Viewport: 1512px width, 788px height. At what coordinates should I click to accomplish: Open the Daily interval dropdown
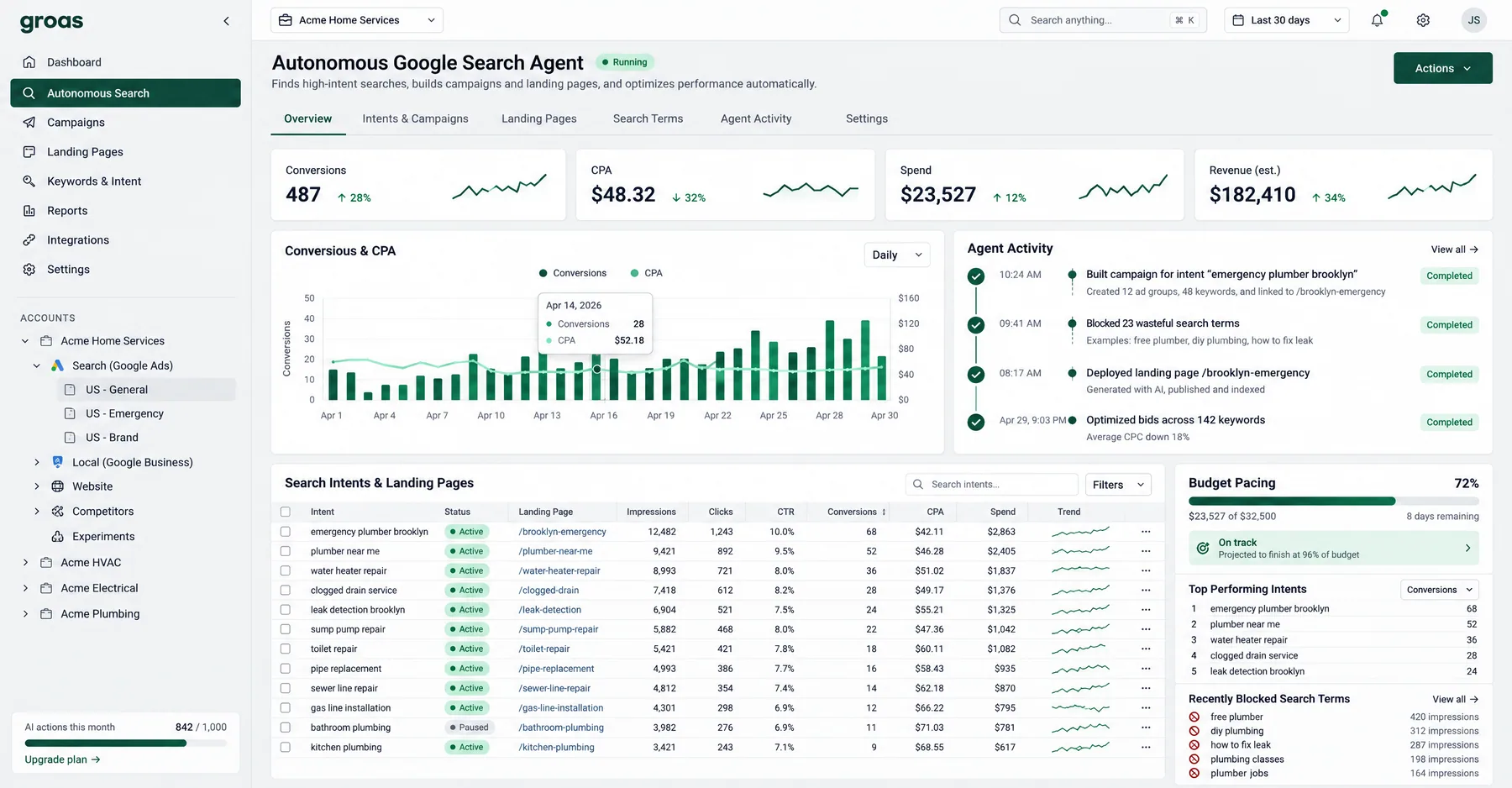[x=897, y=255]
